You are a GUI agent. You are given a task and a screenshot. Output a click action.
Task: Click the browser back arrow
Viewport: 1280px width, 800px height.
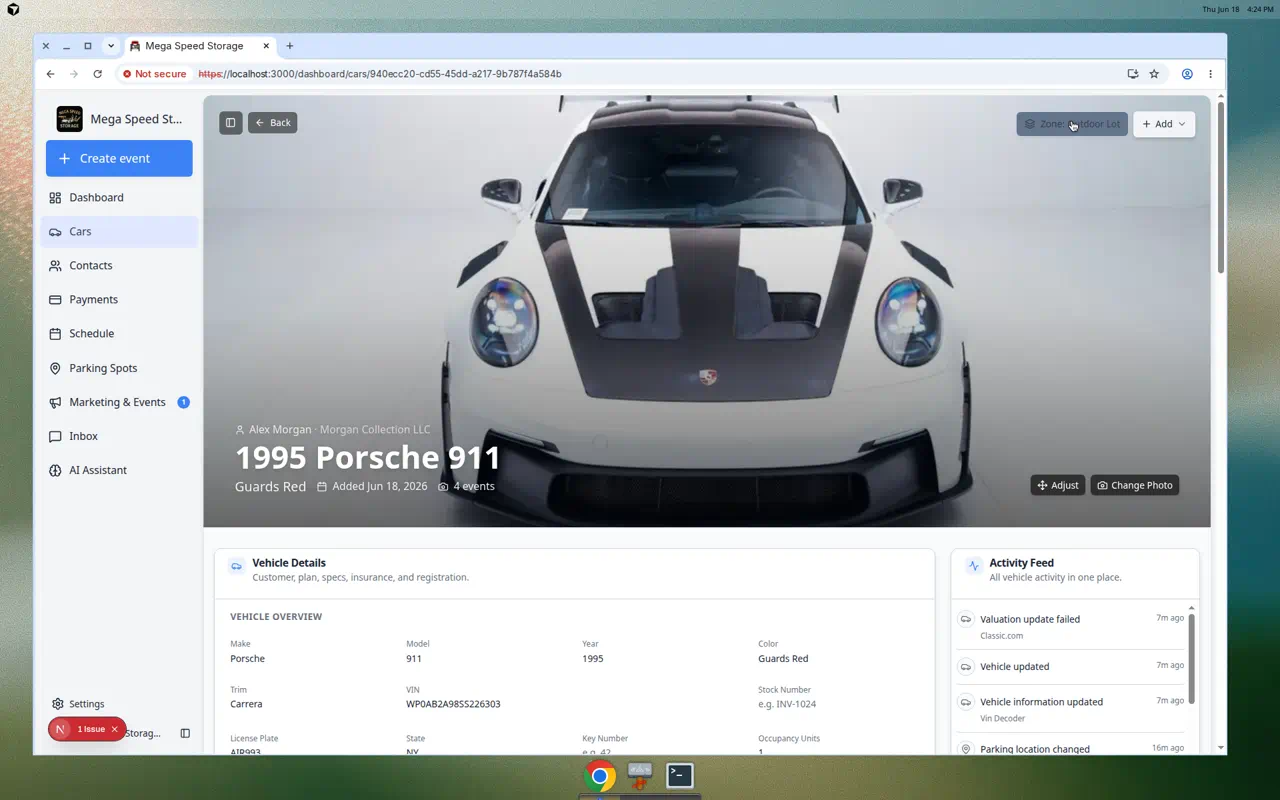50,74
